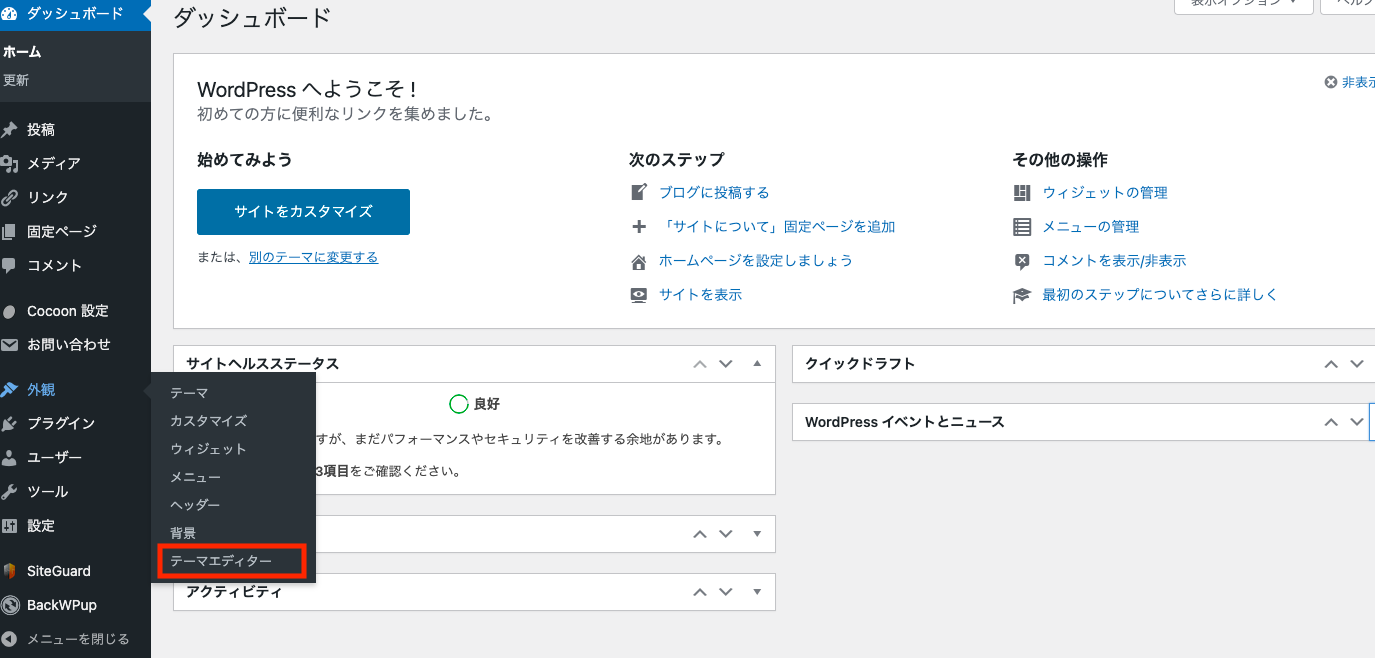The image size is (1375, 658).
Task: Click the monitor icon beside サイトを表示
Action: 639,295
